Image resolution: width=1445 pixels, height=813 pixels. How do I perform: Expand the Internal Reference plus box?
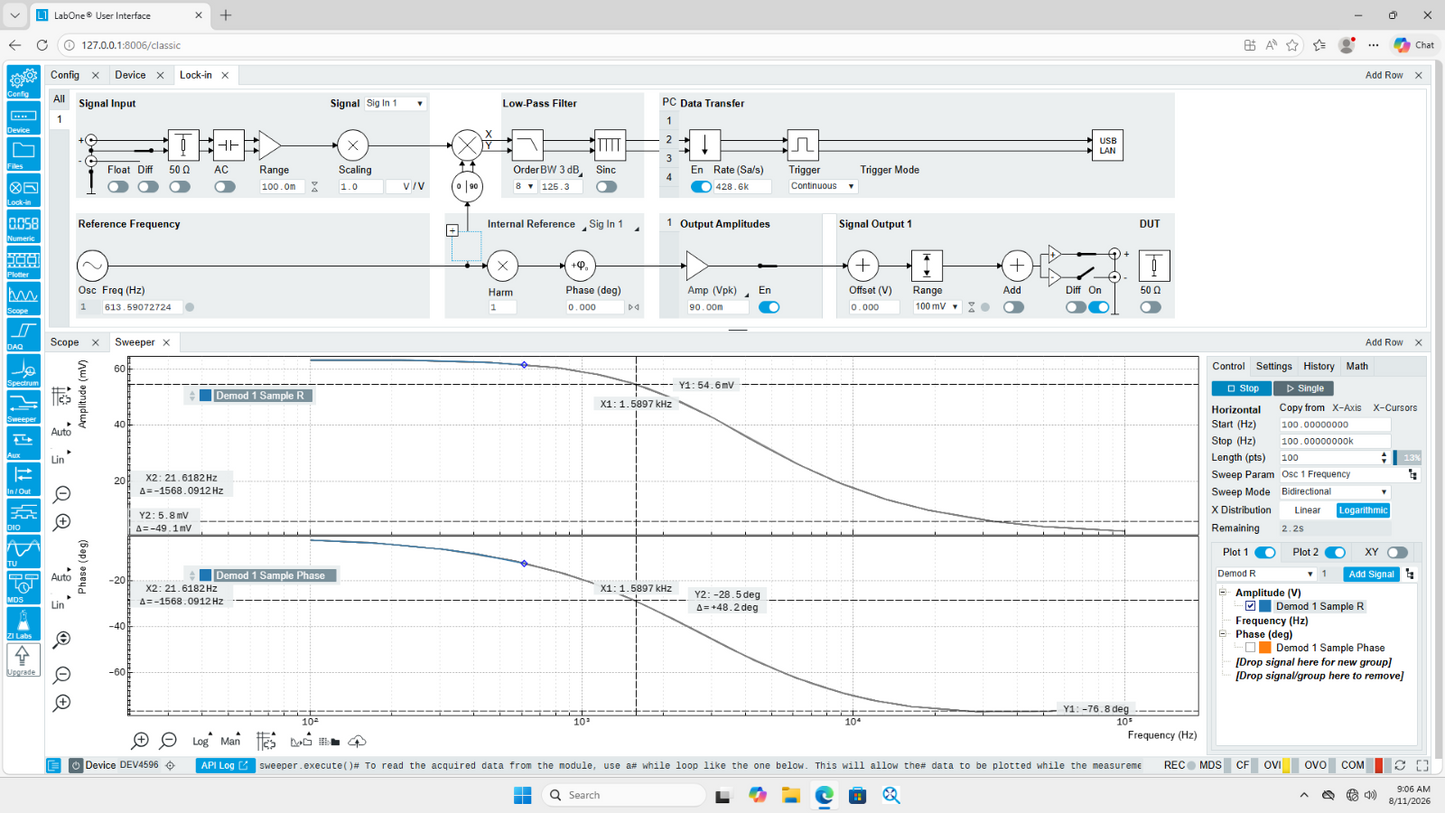coord(452,231)
